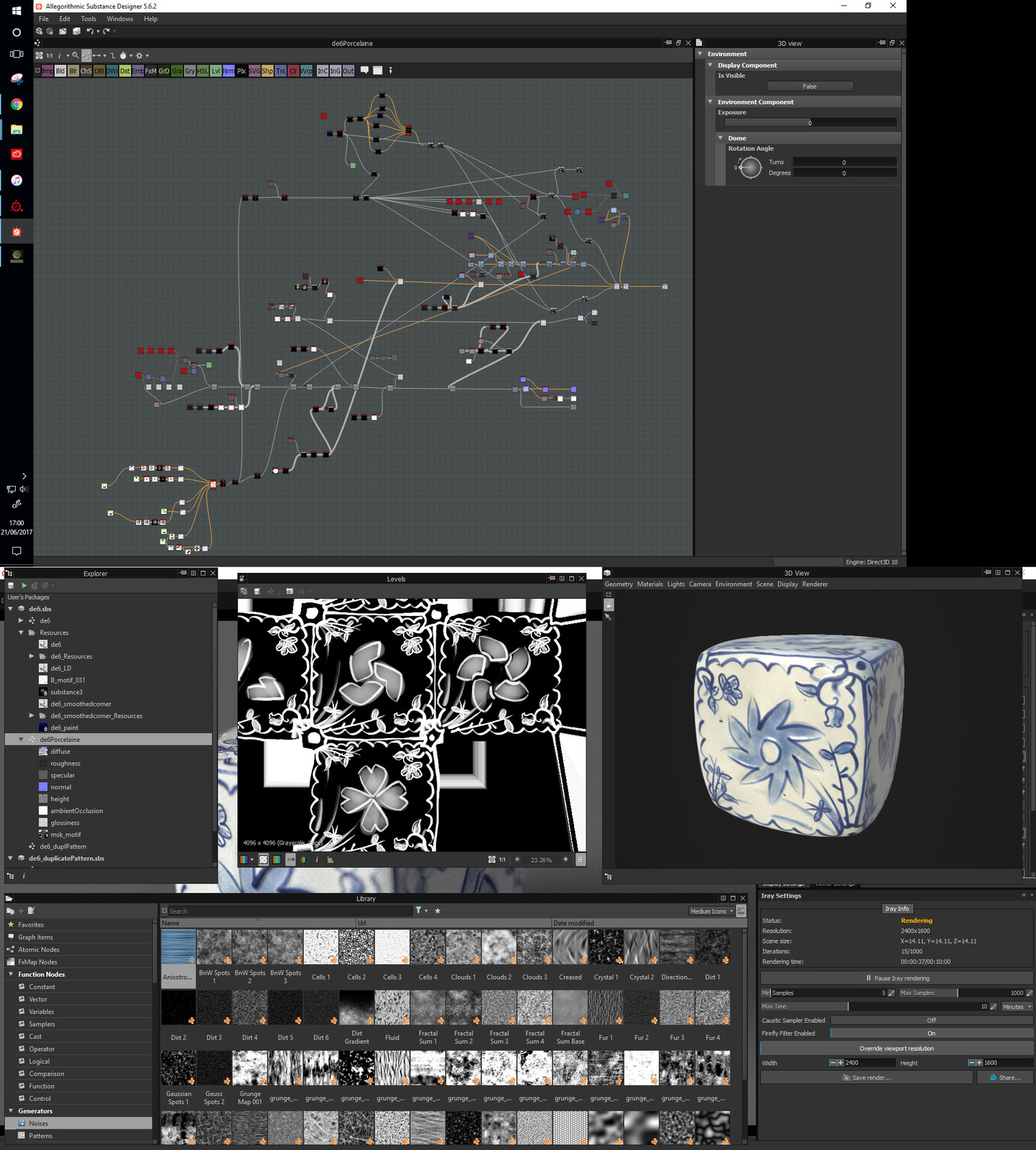Insert a Normal node (Nrm) from toolbar
Viewport: 1036px width, 1150px height.
(228, 71)
